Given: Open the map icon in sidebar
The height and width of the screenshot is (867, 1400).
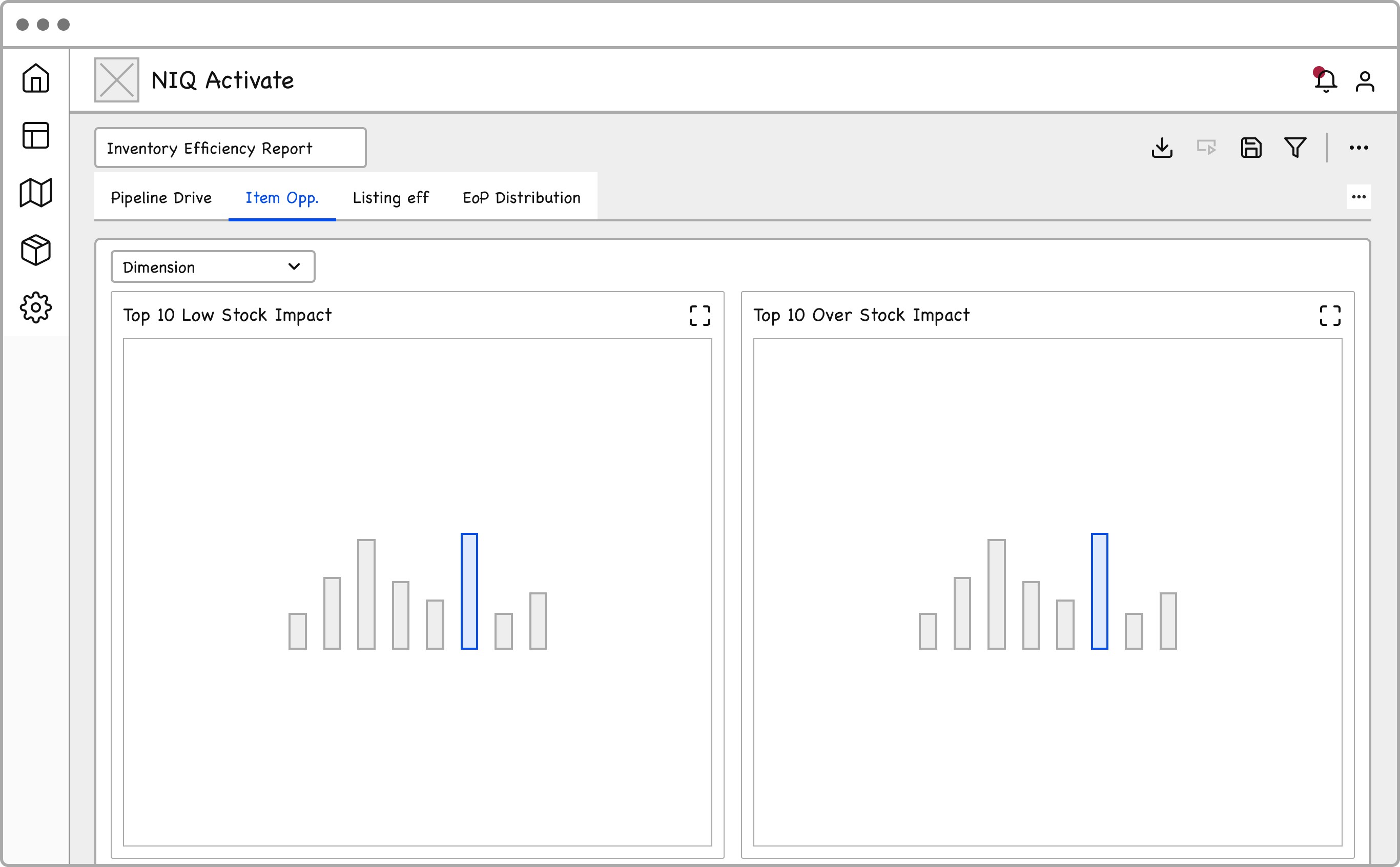Looking at the screenshot, I should click(35, 193).
